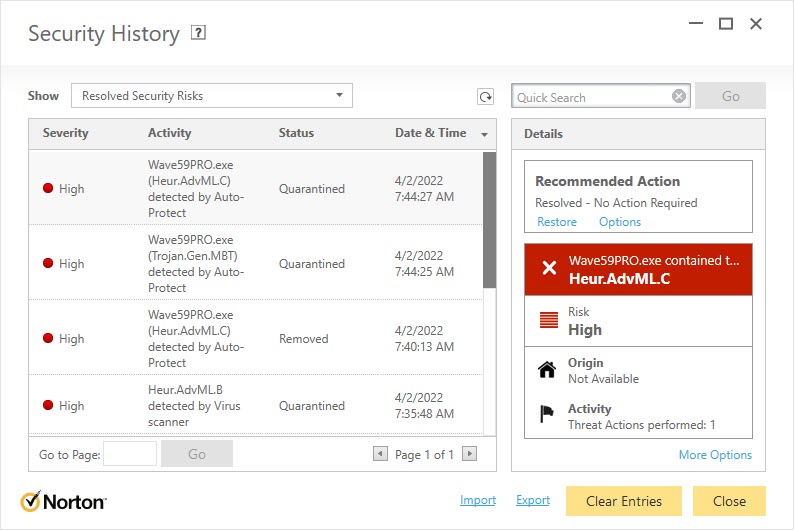Click the Risk level bars icon
The image size is (794, 530).
tap(549, 320)
